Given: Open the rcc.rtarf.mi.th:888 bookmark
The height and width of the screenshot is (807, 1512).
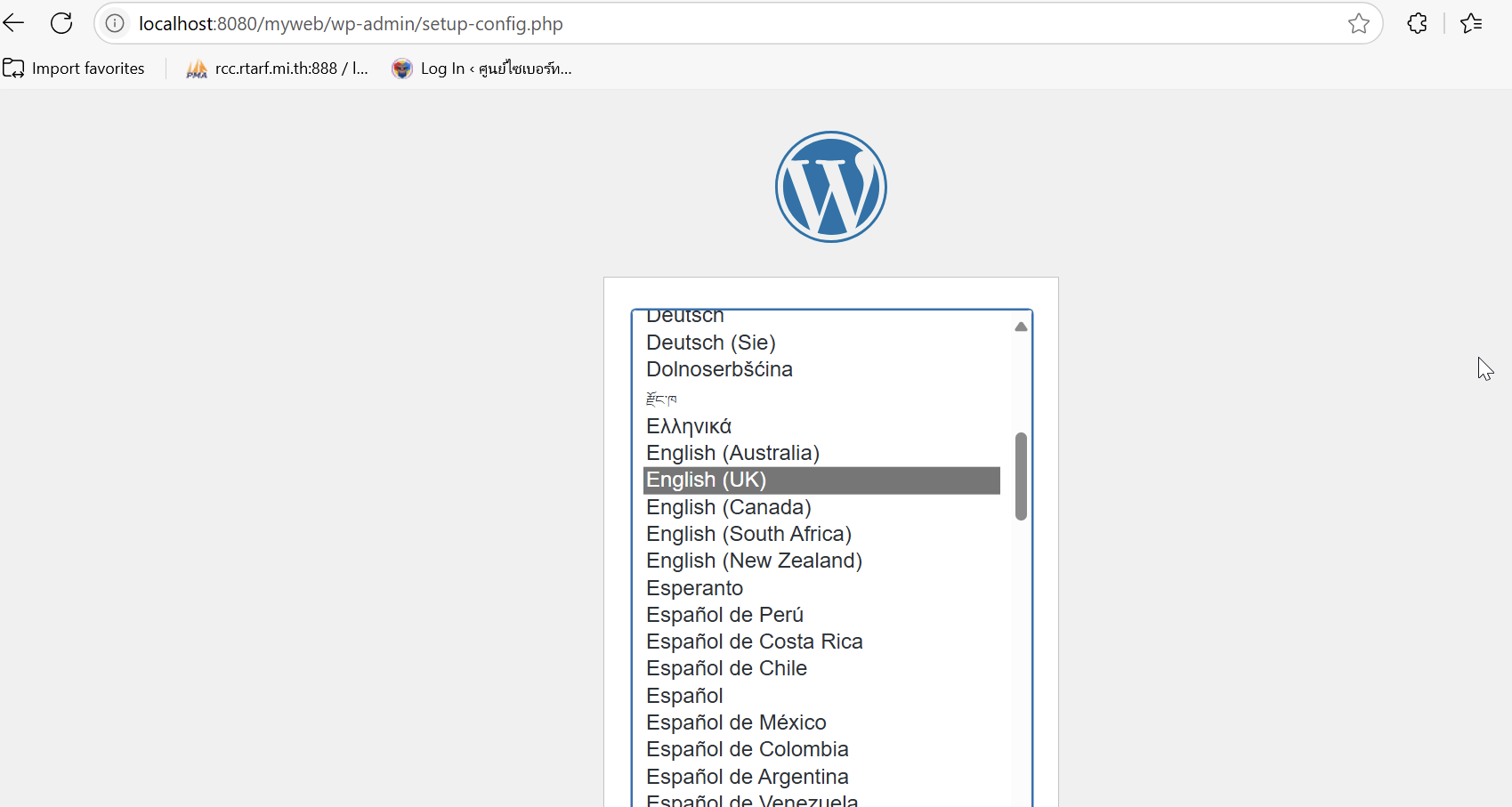Looking at the screenshot, I should pos(278,69).
